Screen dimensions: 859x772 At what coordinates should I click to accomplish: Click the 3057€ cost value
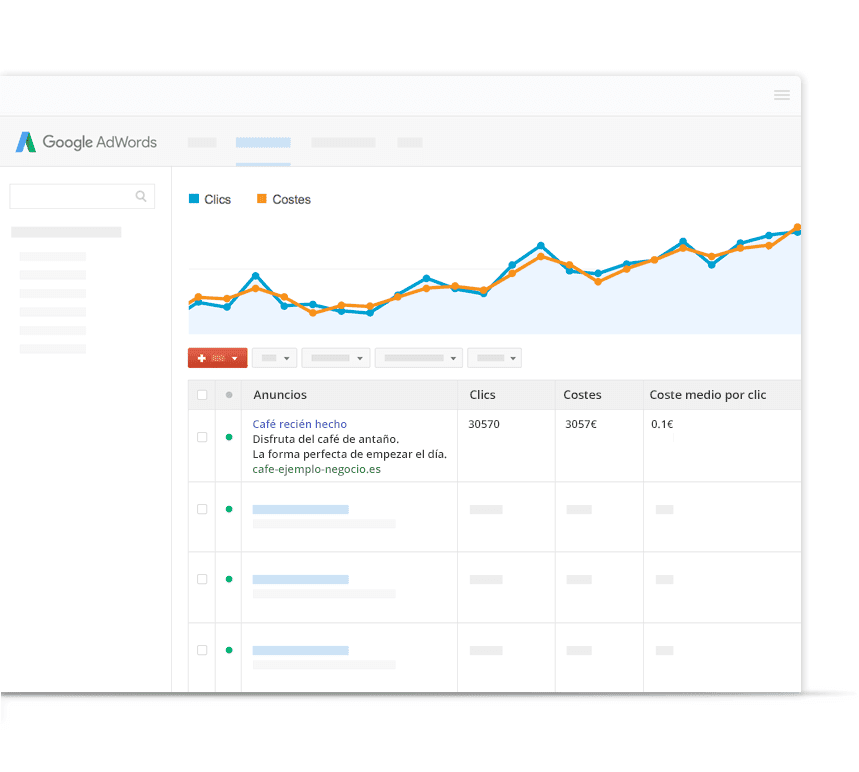[581, 424]
